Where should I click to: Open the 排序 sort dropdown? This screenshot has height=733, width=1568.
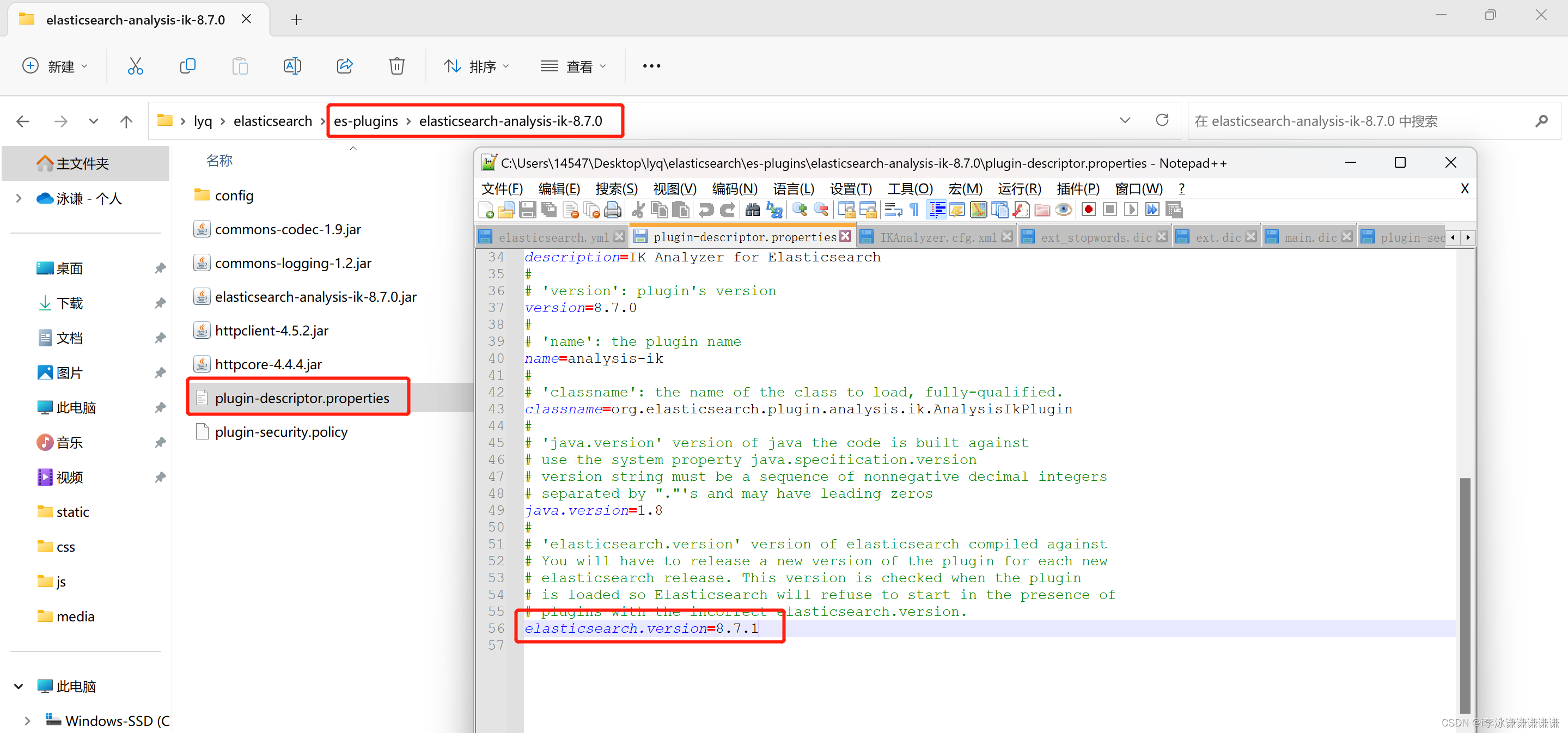point(477,66)
